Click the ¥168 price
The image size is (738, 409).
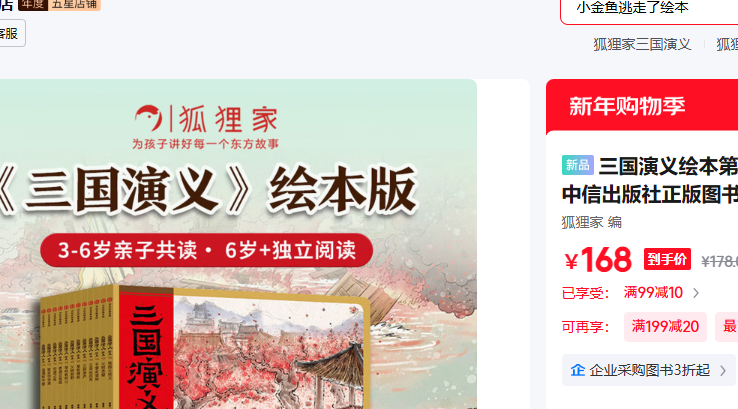(598, 259)
